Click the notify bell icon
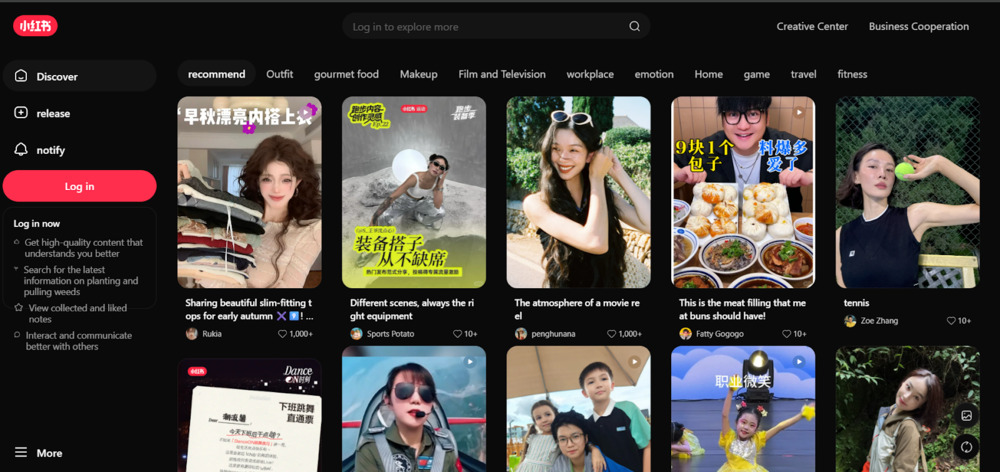This screenshot has height=472, width=1000. point(21,150)
